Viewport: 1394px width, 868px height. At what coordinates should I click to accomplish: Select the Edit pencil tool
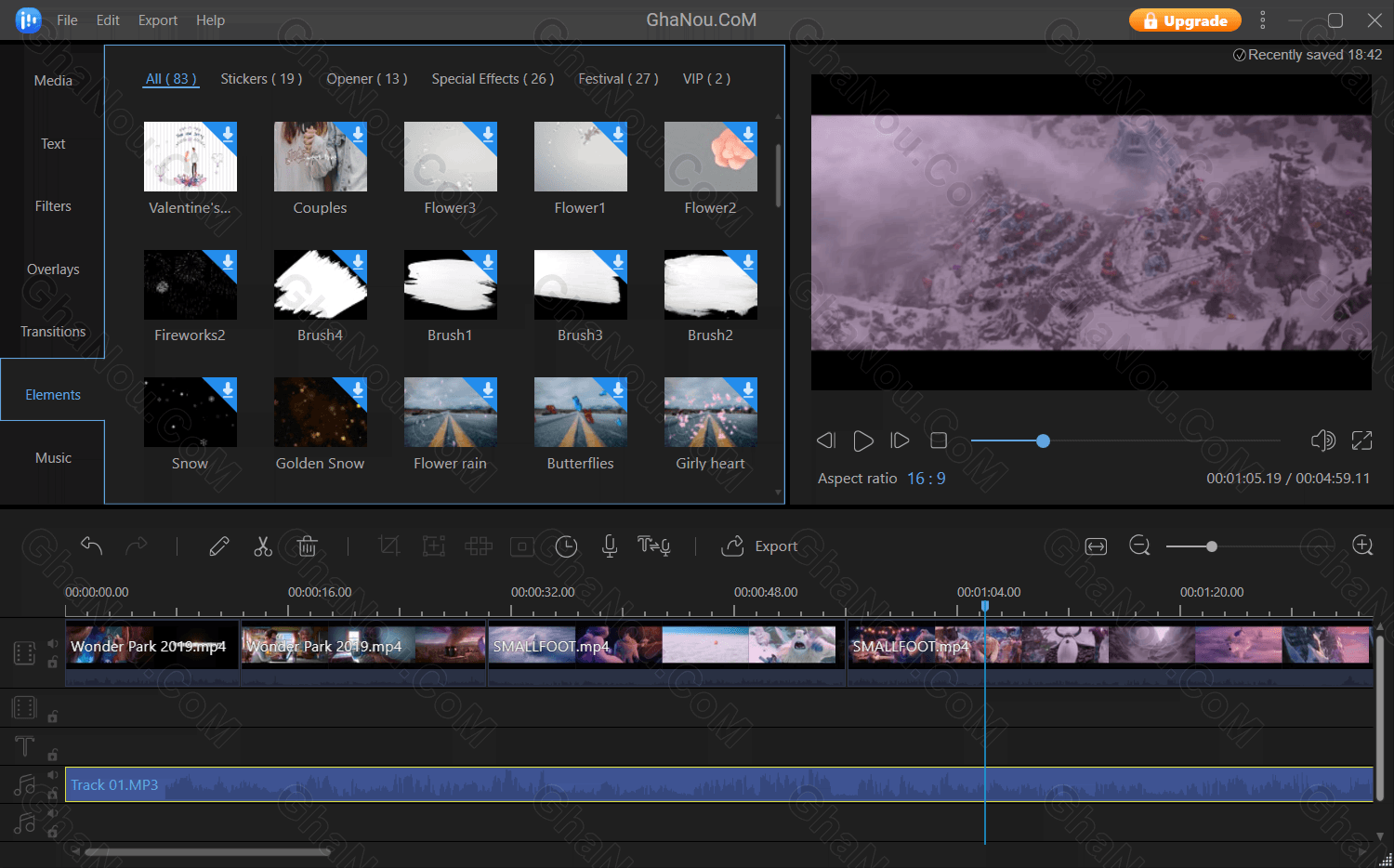click(219, 546)
